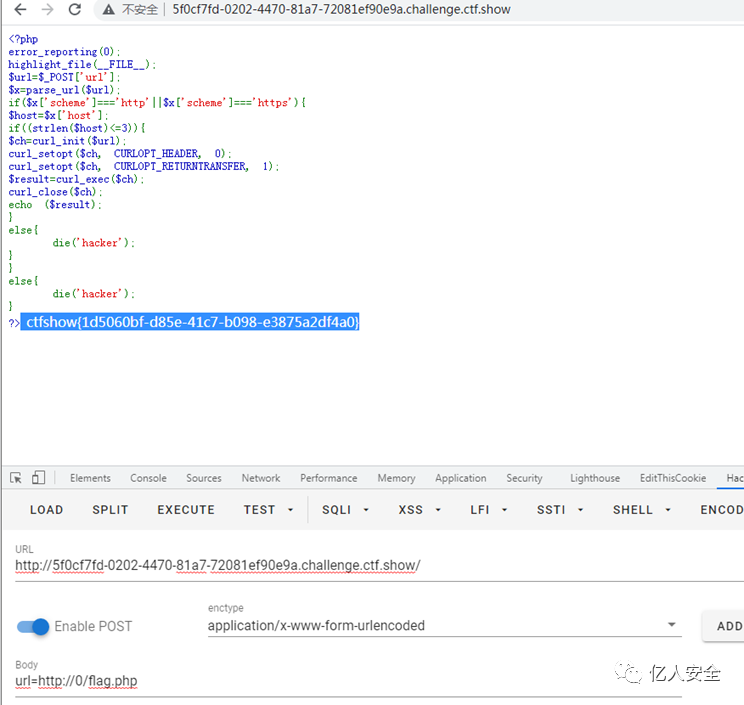The width and height of the screenshot is (744, 705).
Task: Focus the HackBar URL input field
Action: coord(380,566)
